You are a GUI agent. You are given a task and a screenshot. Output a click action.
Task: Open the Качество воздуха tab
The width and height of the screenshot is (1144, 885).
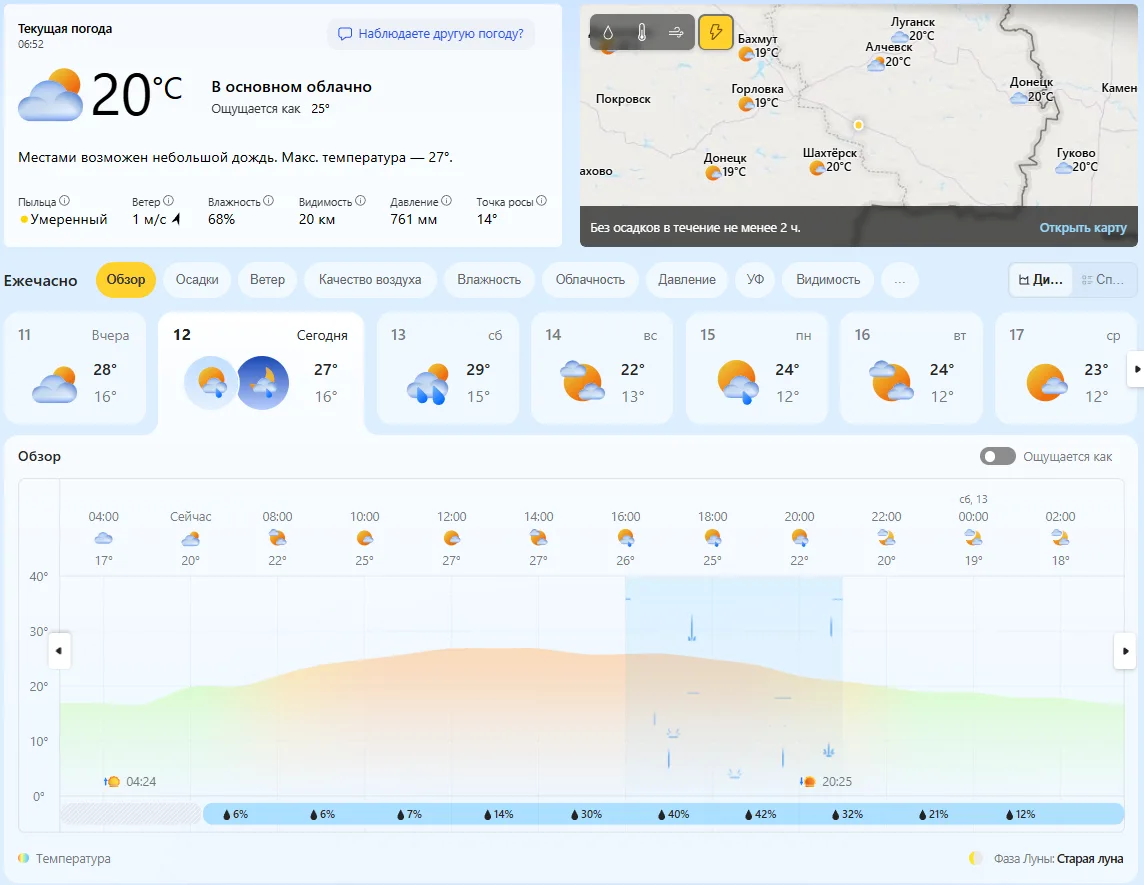[370, 280]
